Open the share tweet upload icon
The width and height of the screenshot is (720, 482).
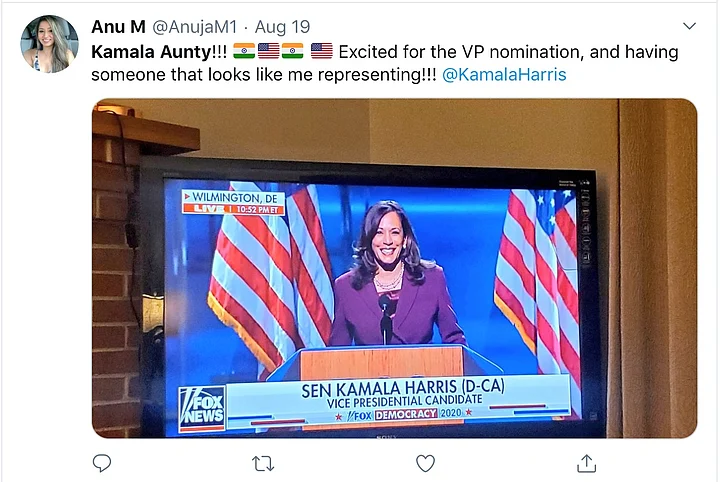[x=586, y=463]
